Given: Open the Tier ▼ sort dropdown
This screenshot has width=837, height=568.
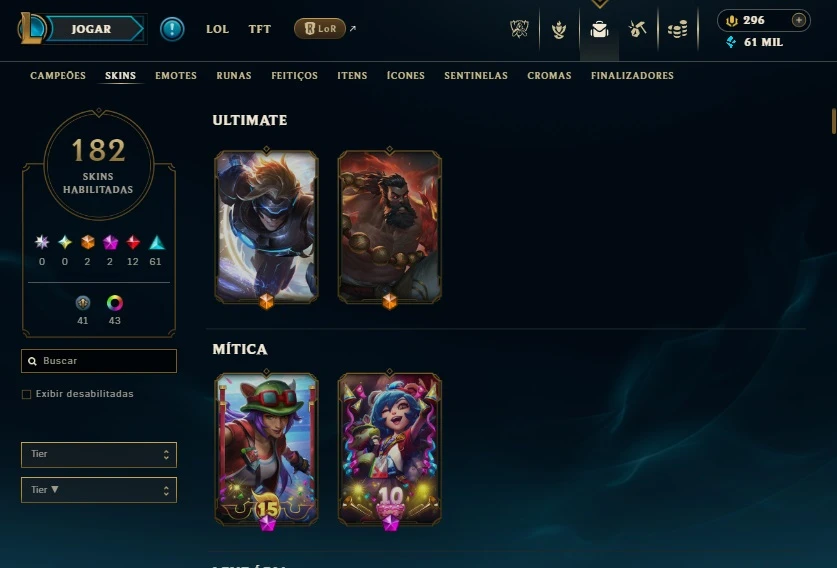Looking at the screenshot, I should click(x=99, y=490).
